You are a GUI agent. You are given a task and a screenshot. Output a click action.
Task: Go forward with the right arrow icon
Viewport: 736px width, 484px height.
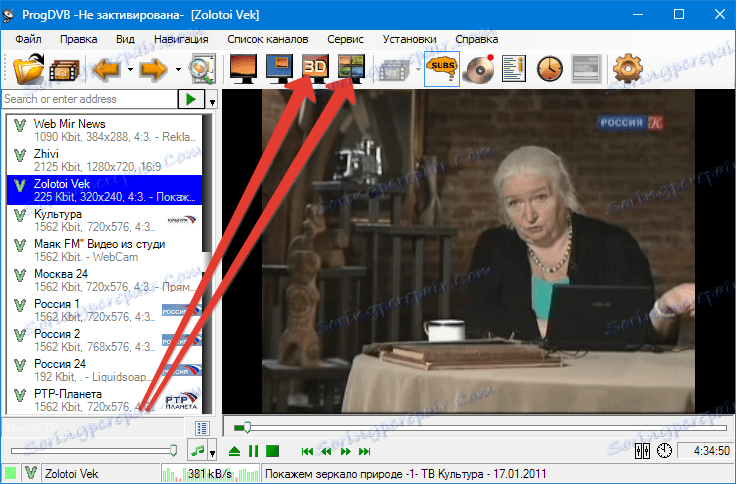pyautogui.click(x=153, y=69)
